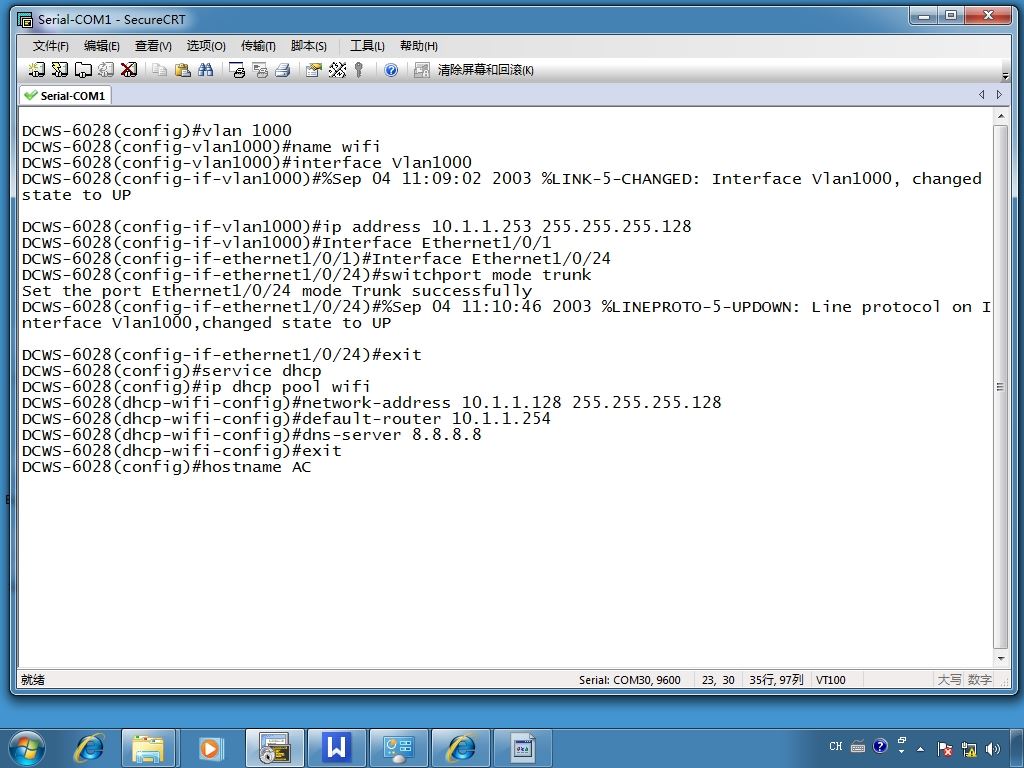Click the tab scroll left arrow
This screenshot has width=1024, height=768.
point(982,95)
